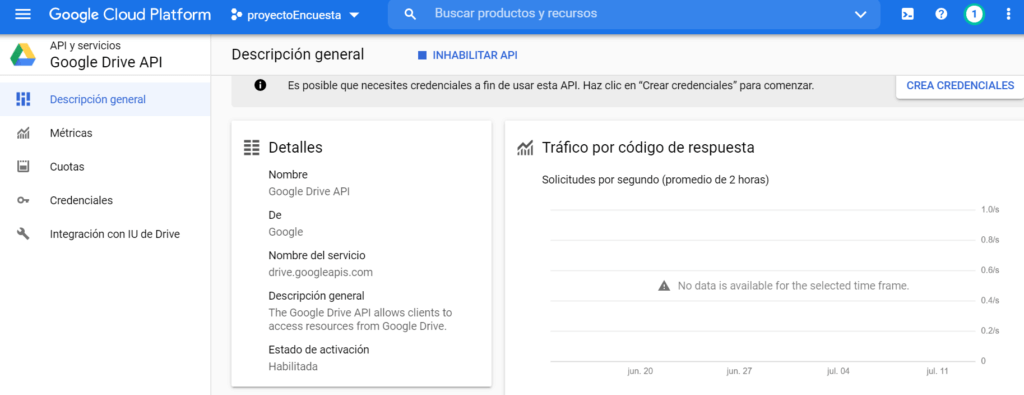This screenshot has height=395, width=1024.
Task: Open Integración con IU de Drive
Action: click(105, 234)
